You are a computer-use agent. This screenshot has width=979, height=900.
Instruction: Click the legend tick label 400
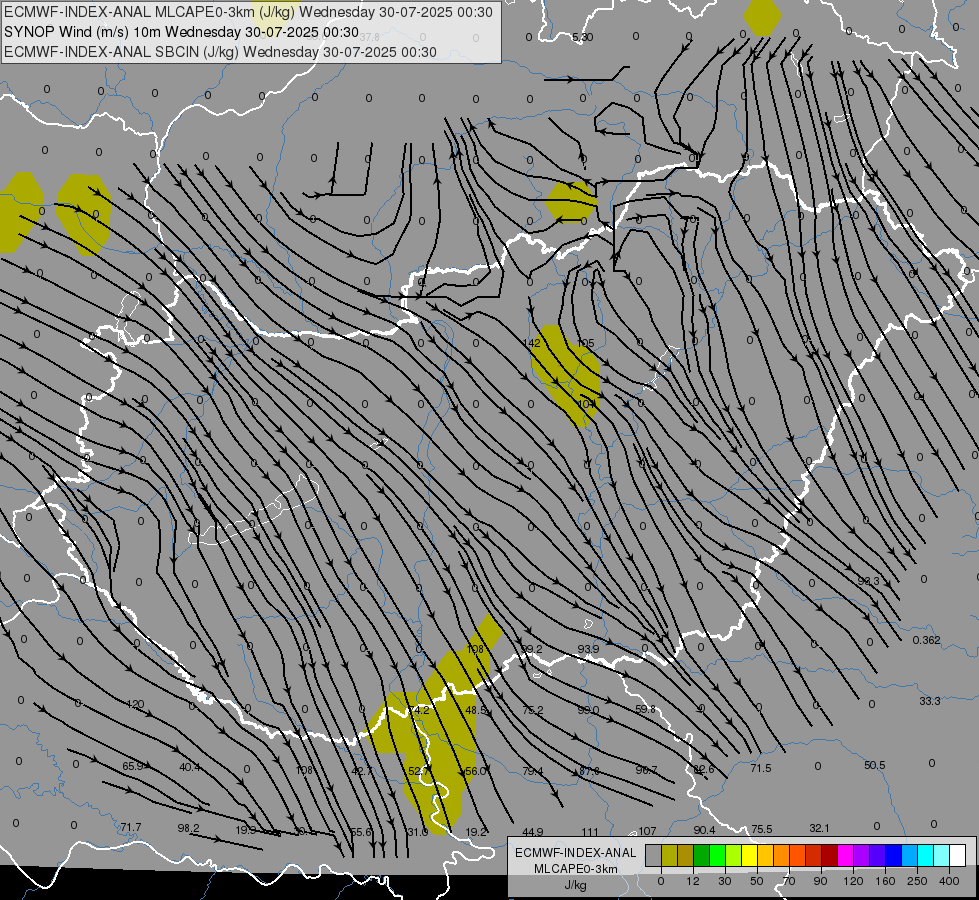pos(949,881)
